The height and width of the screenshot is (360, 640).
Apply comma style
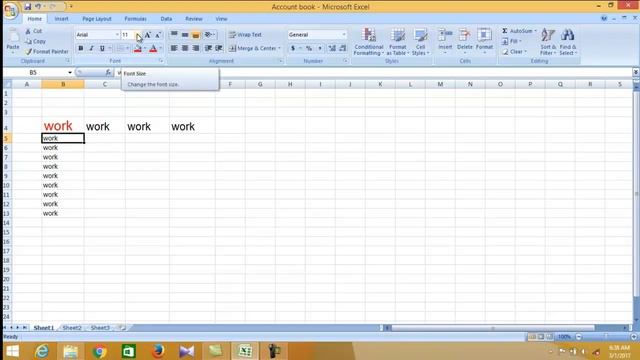click(x=320, y=49)
